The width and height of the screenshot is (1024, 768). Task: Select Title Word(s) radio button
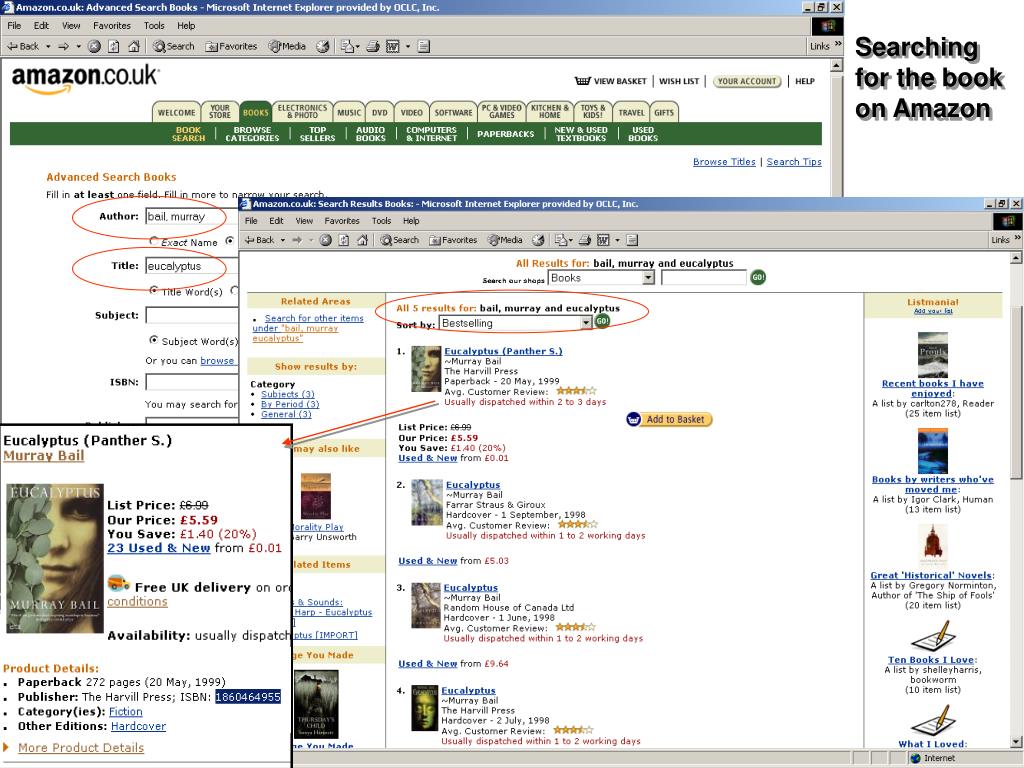click(x=154, y=290)
